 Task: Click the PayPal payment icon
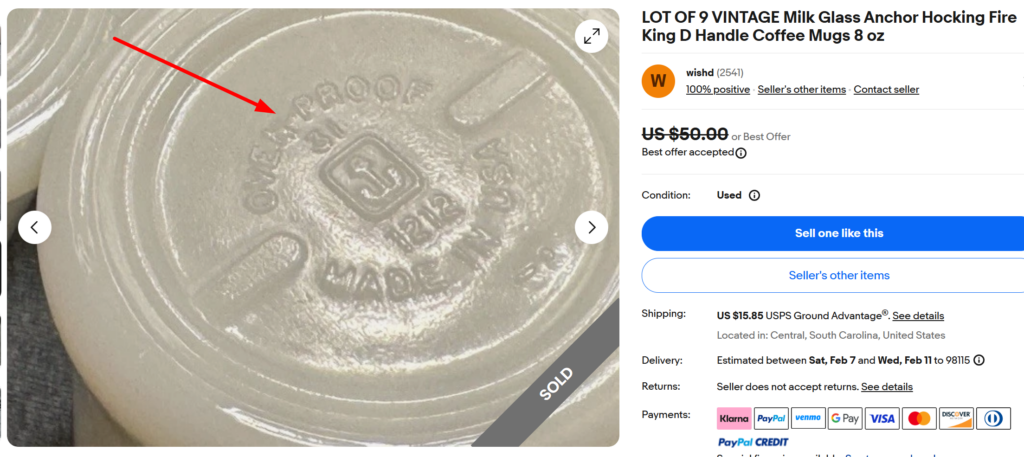(771, 418)
